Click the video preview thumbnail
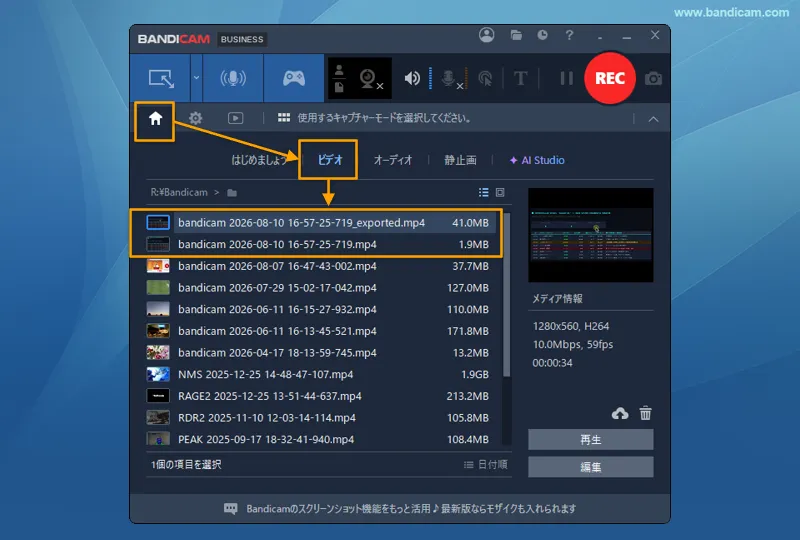800x540 pixels. [590, 235]
